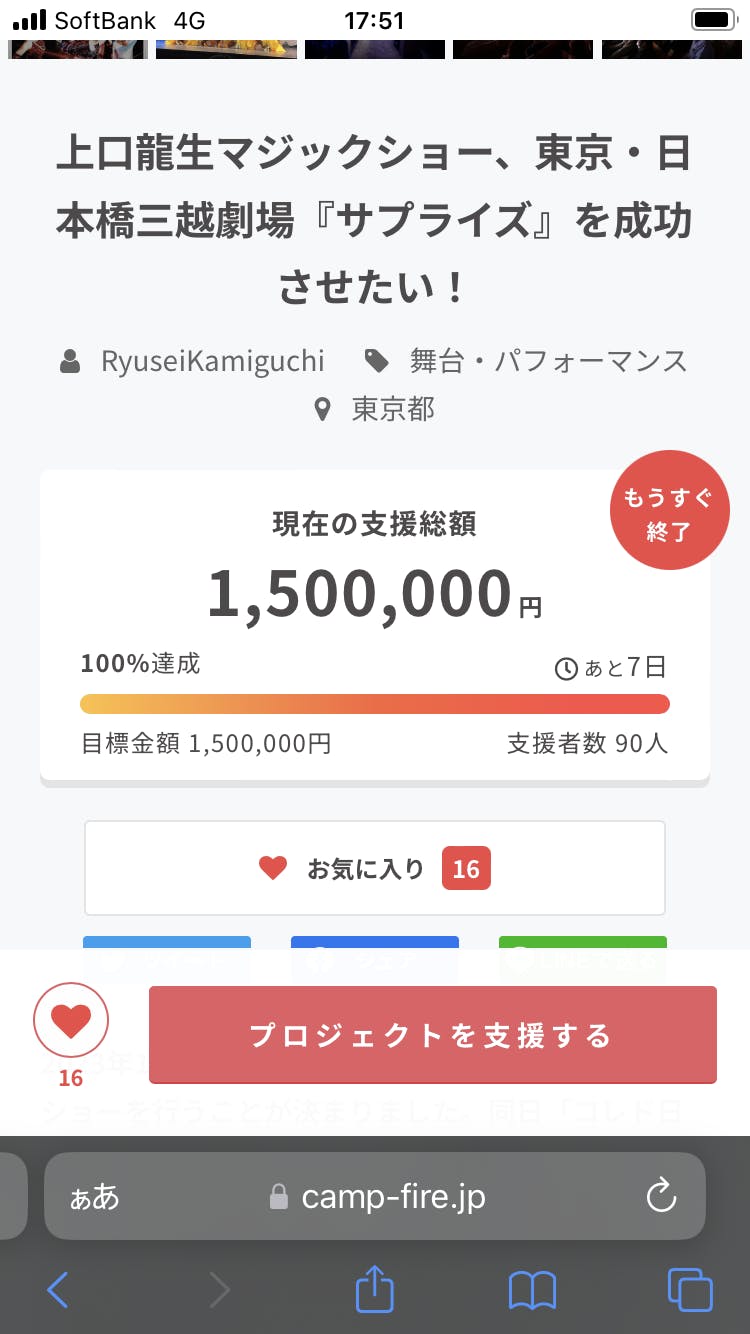Screen dimensions: 750x1334
Task: Open the 舞台・パフォーマンス category tag
Action: (548, 361)
